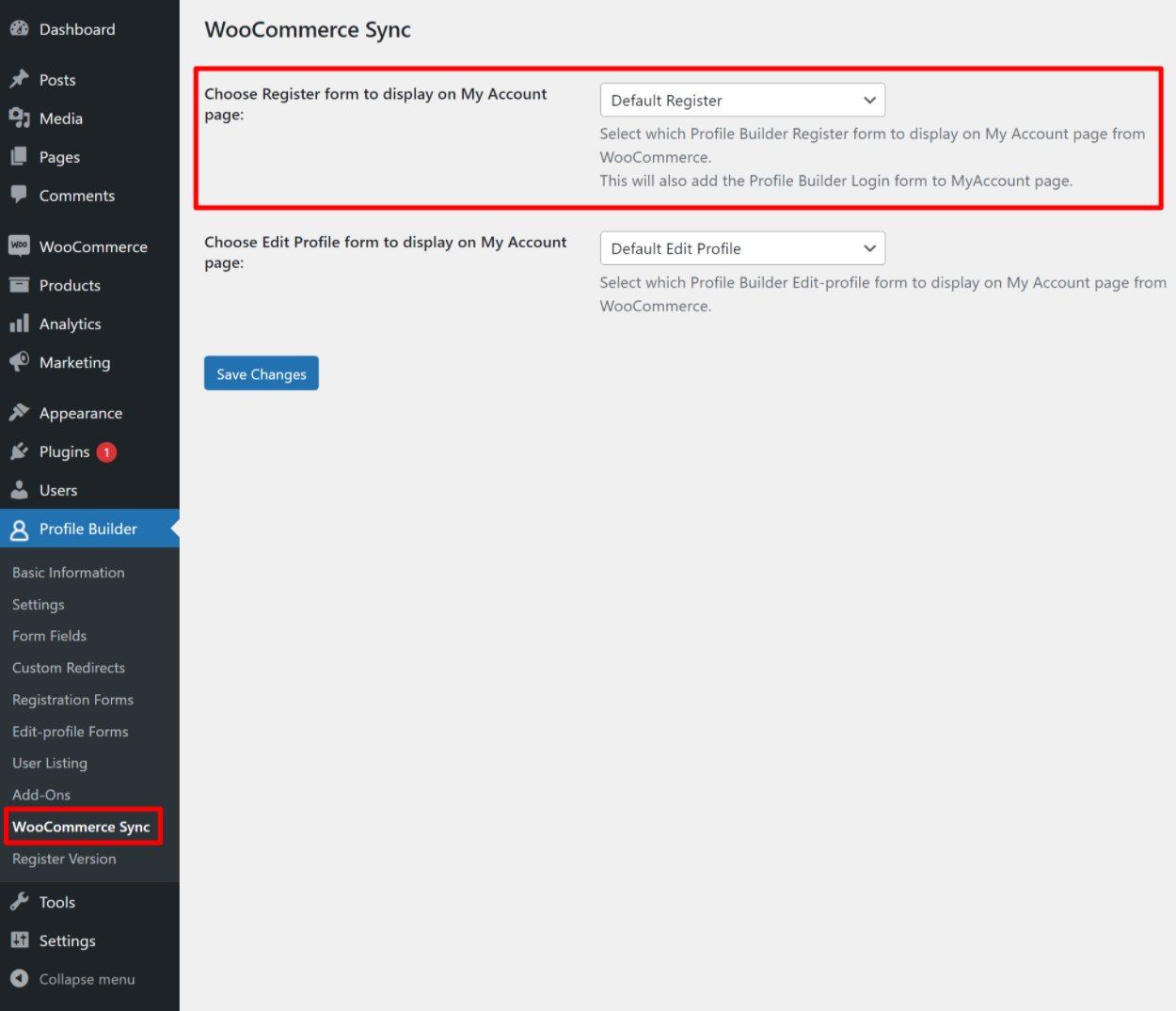Click the Profile Builder user icon
1176x1011 pixels.
(x=19, y=529)
